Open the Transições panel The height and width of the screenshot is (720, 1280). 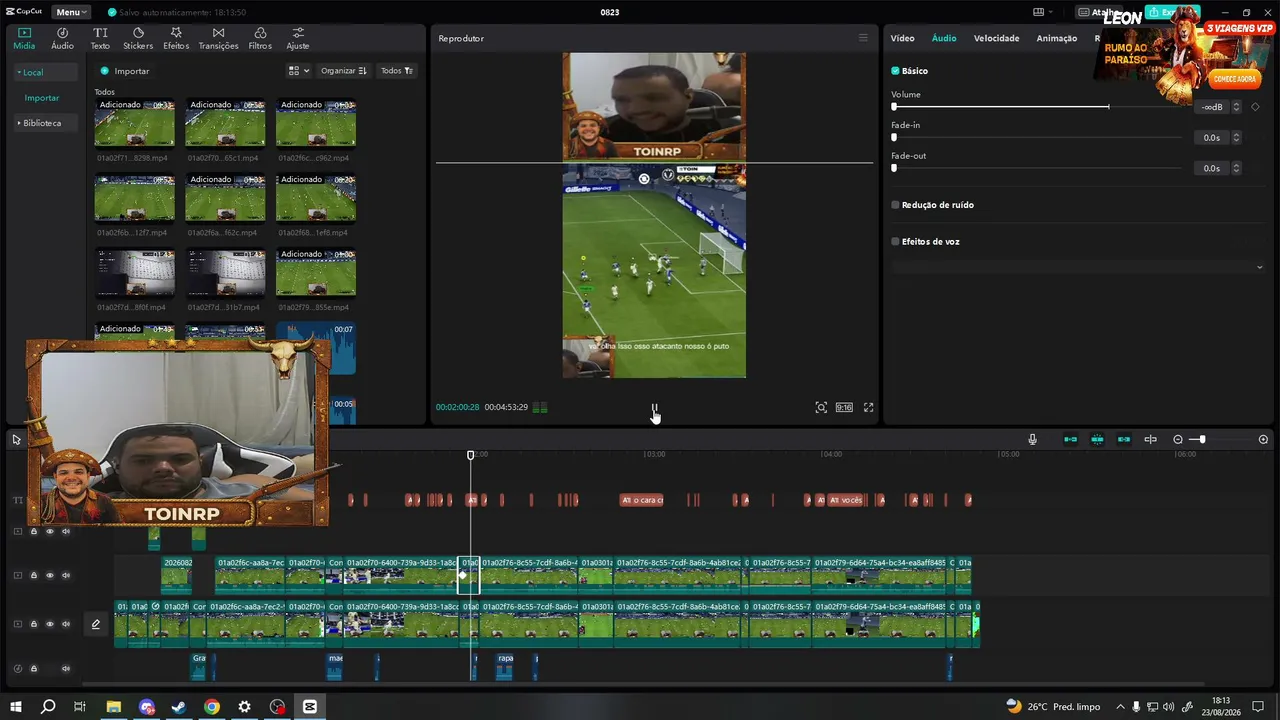[218, 38]
